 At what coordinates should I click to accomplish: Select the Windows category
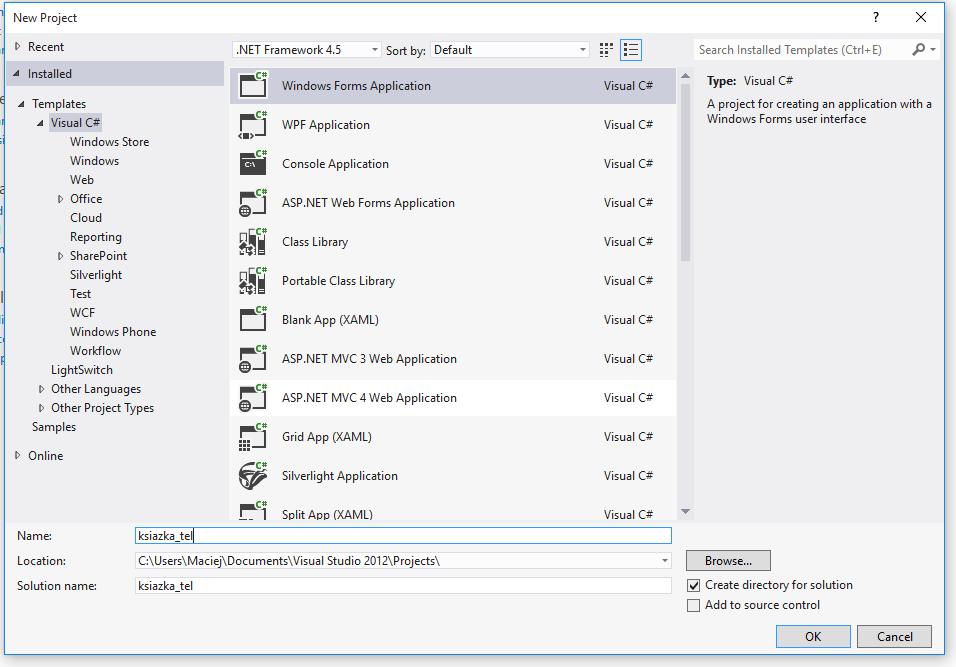coord(95,160)
